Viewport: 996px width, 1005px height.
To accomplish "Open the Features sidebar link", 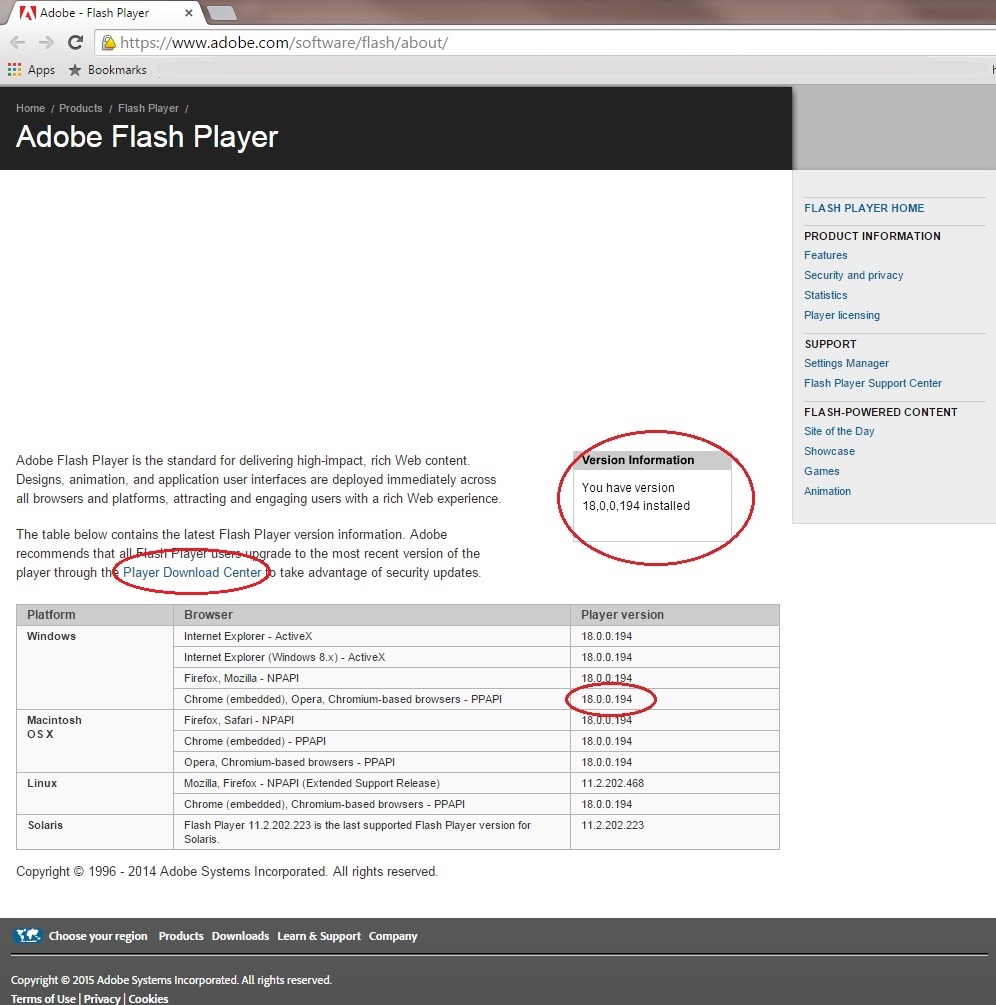I will [826, 255].
